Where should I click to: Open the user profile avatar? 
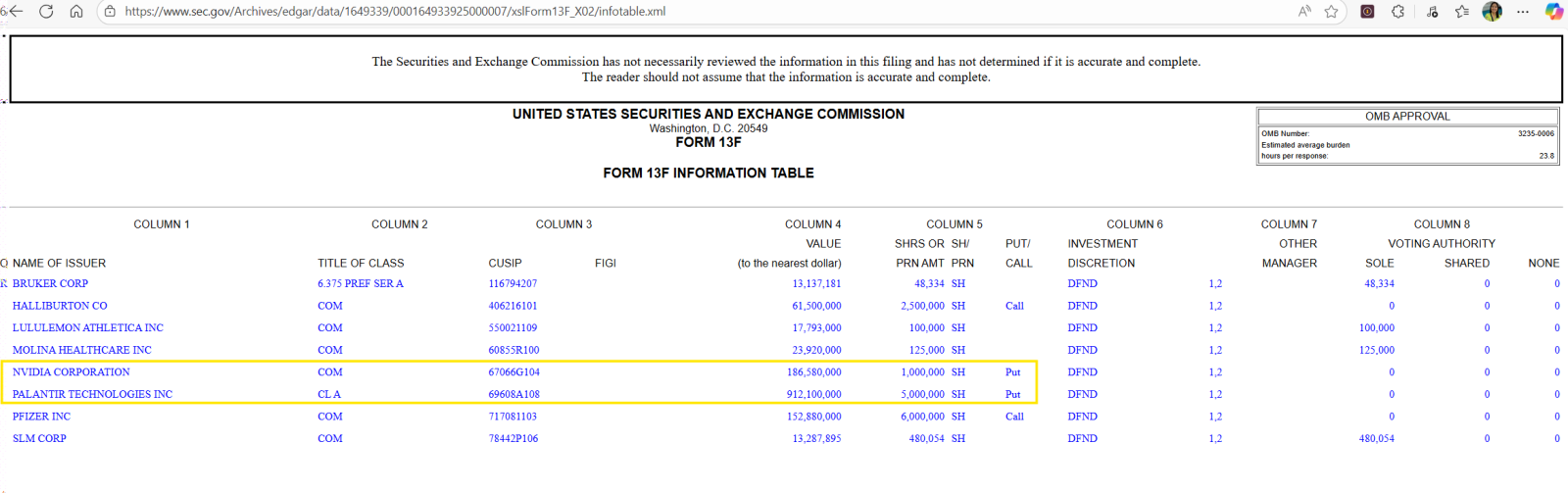[x=1493, y=12]
